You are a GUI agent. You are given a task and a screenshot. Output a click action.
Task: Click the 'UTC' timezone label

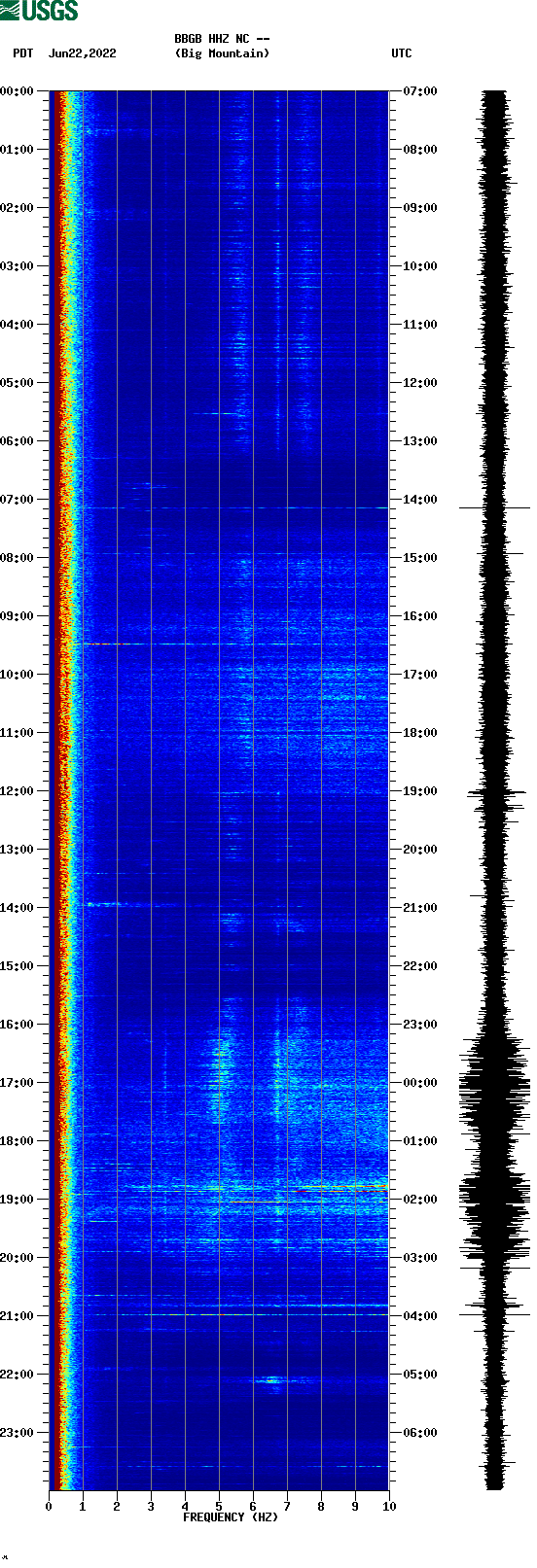click(x=402, y=53)
